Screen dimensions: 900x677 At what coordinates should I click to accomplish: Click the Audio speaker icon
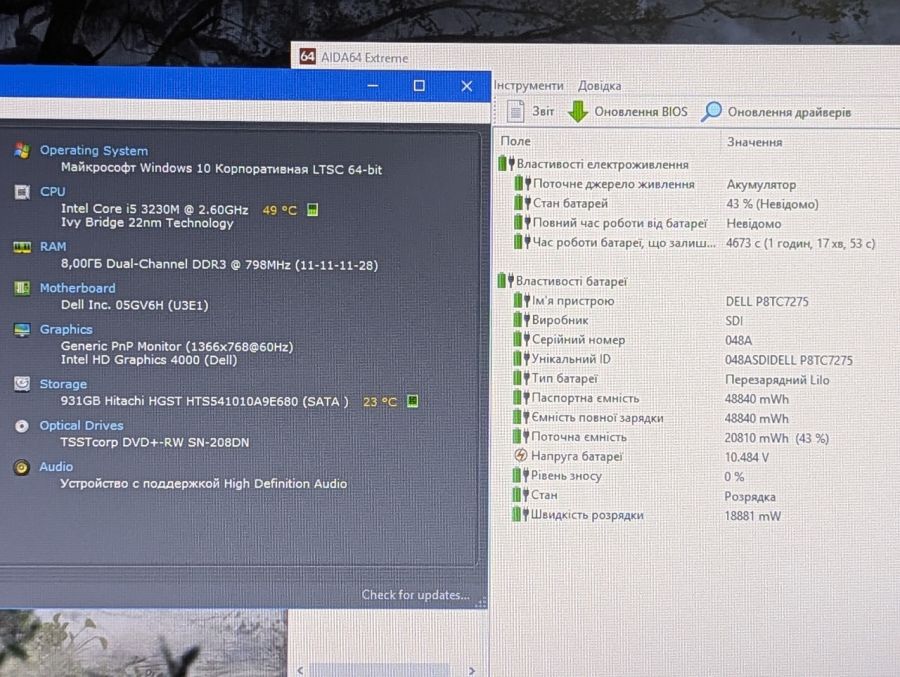pyautogui.click(x=22, y=467)
